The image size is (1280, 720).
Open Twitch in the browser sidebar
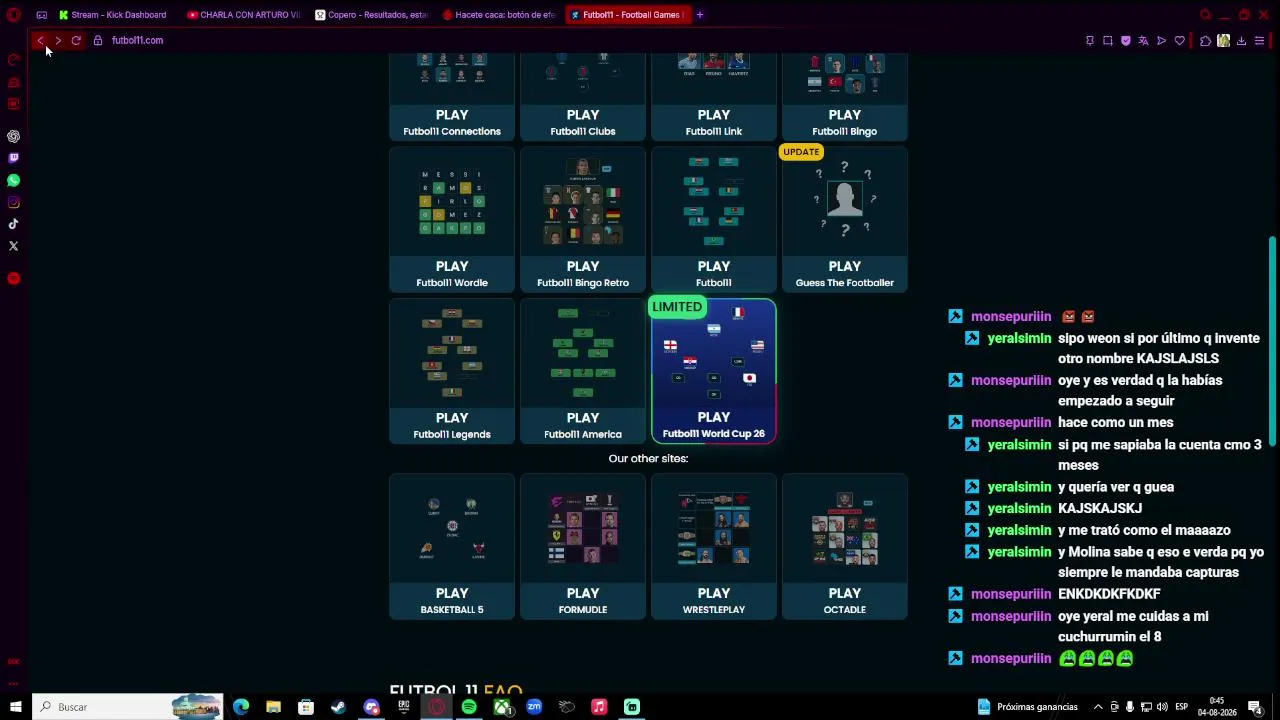[x=14, y=158]
